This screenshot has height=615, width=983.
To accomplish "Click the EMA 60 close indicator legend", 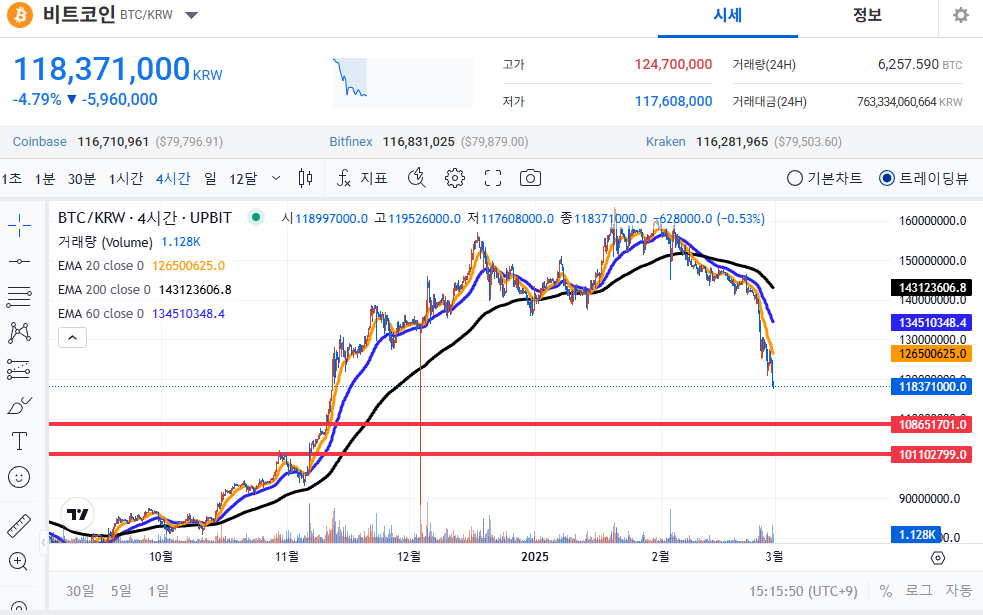I will 141,313.
